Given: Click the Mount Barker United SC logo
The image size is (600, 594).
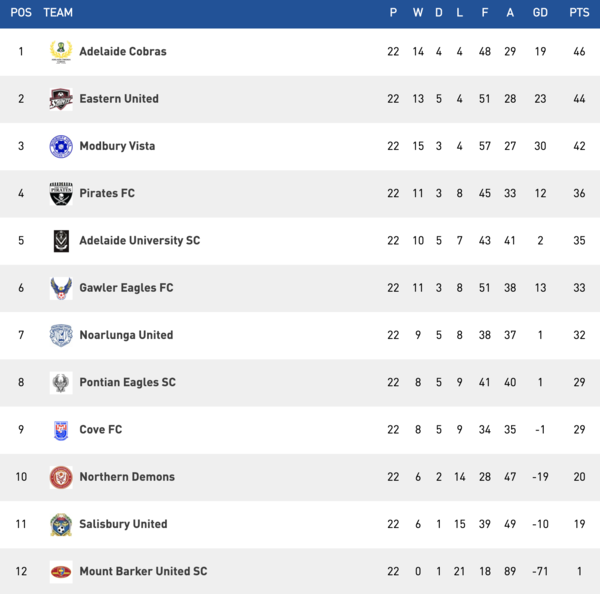Looking at the screenshot, I should (61, 572).
